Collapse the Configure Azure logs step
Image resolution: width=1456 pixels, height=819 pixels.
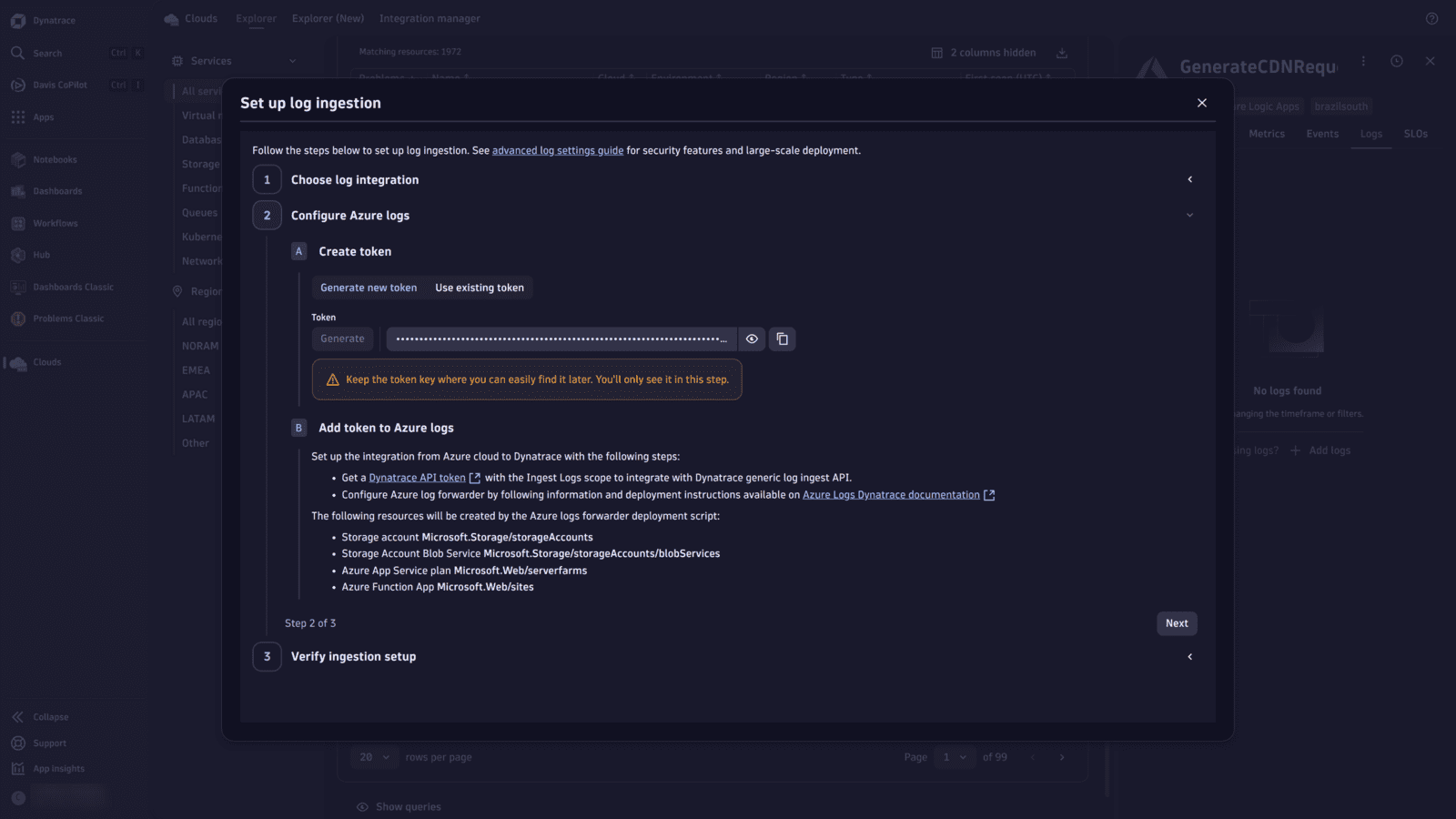tap(1189, 215)
